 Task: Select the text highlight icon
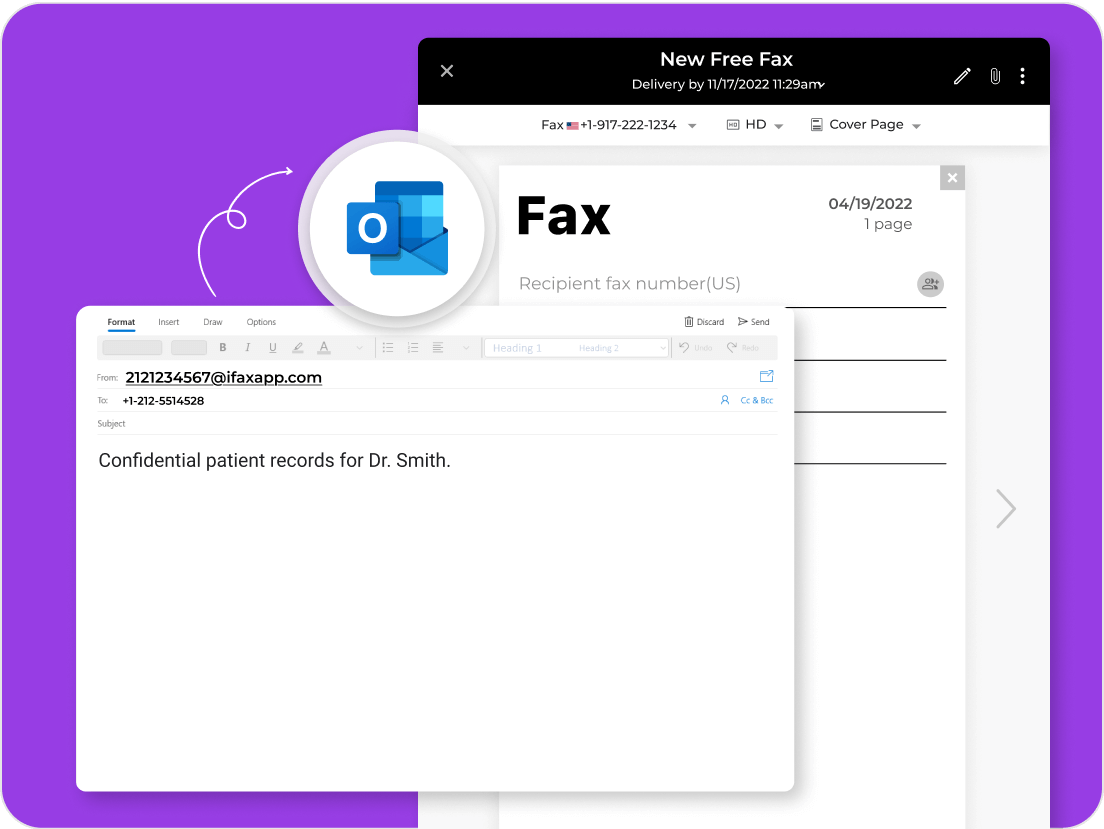click(297, 347)
